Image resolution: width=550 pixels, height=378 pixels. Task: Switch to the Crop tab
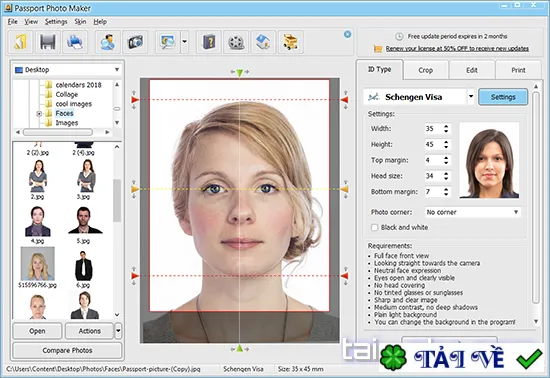click(425, 70)
